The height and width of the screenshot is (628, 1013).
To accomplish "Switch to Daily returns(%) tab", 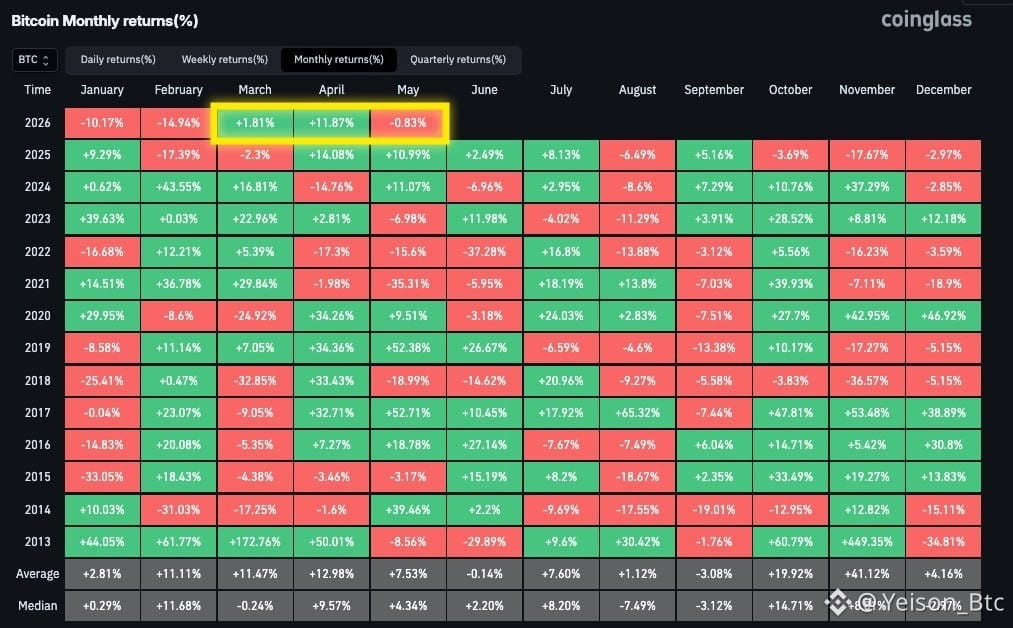I will coord(118,59).
